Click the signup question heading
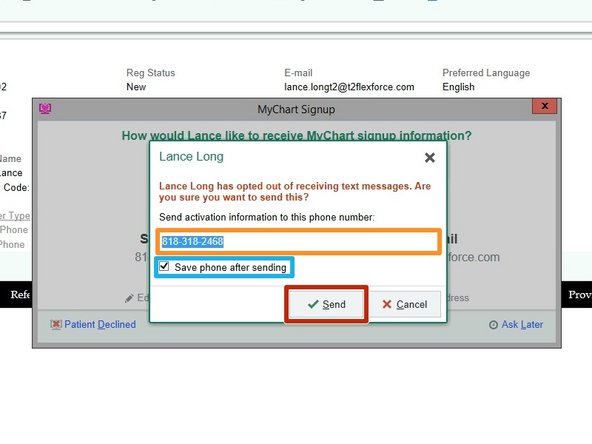 point(296,136)
